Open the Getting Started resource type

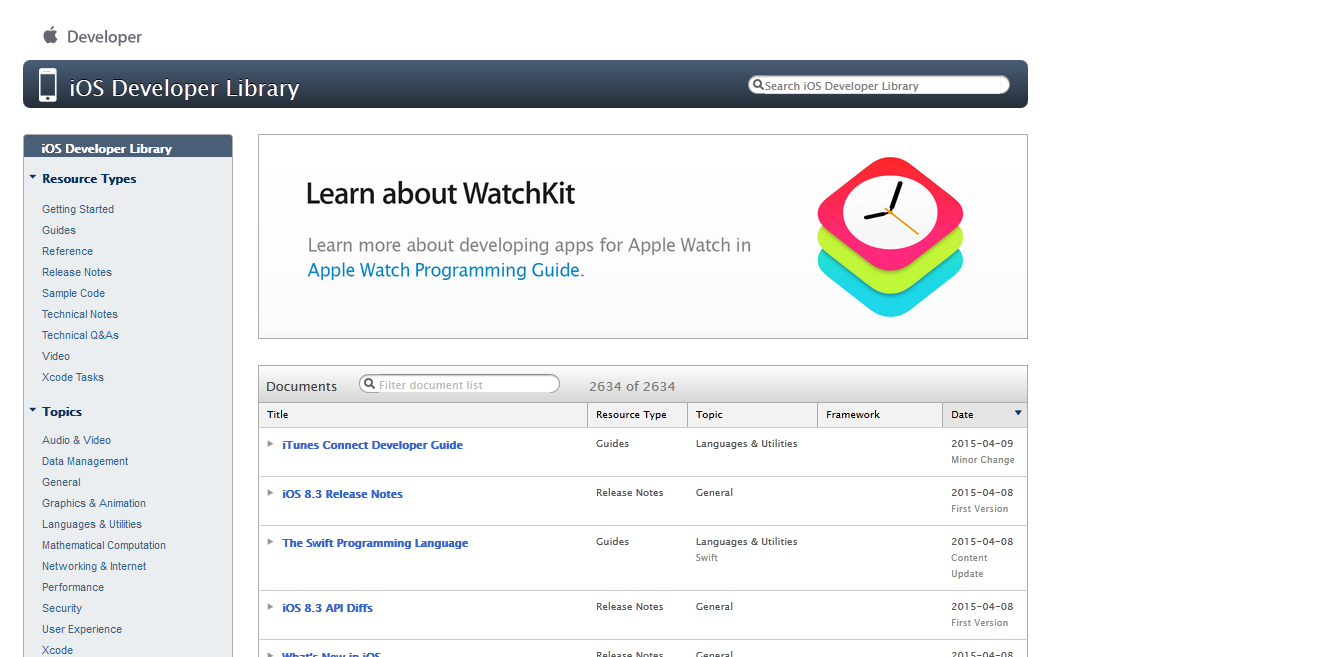(78, 209)
